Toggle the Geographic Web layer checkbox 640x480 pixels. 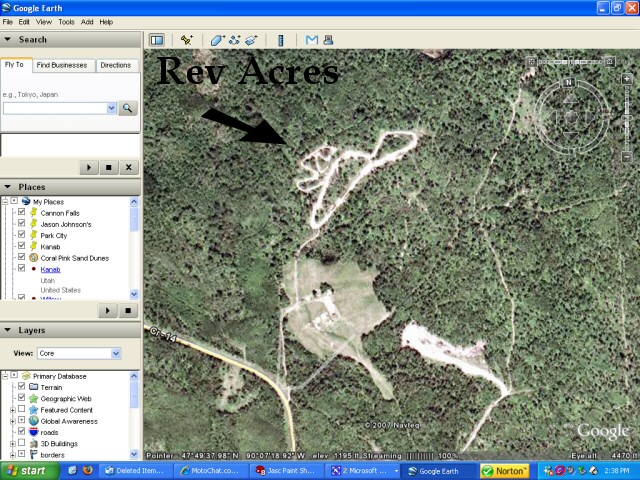[22, 398]
